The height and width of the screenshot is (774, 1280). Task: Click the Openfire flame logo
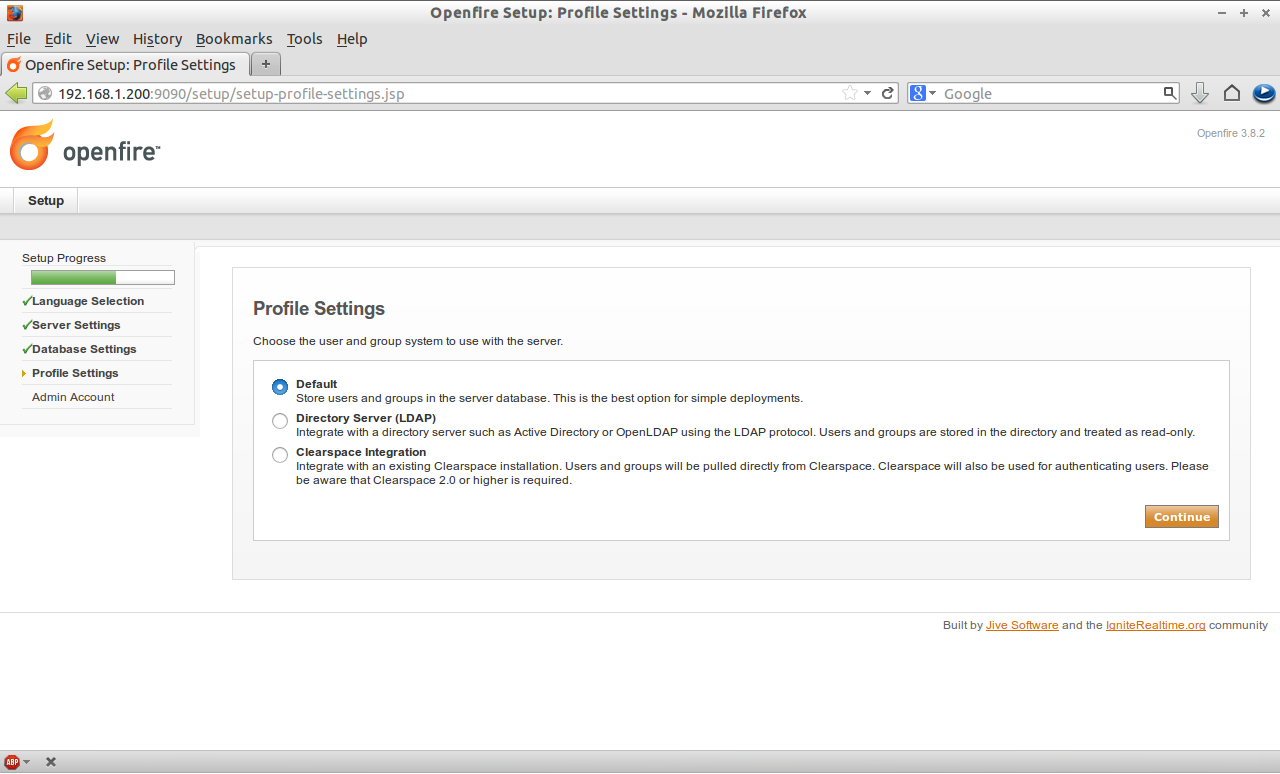click(32, 145)
